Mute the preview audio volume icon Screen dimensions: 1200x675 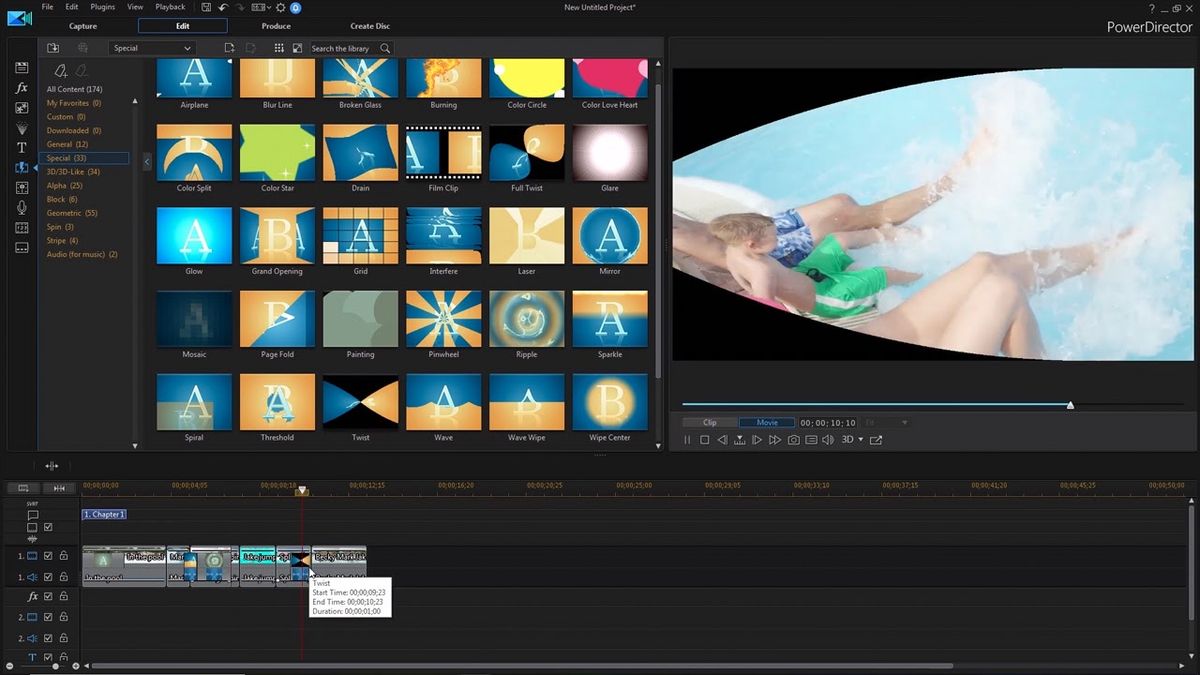click(x=828, y=439)
